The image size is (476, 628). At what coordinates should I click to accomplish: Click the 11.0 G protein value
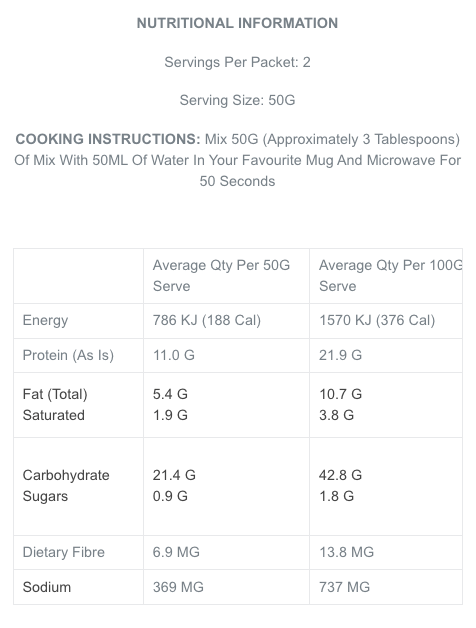click(x=173, y=355)
